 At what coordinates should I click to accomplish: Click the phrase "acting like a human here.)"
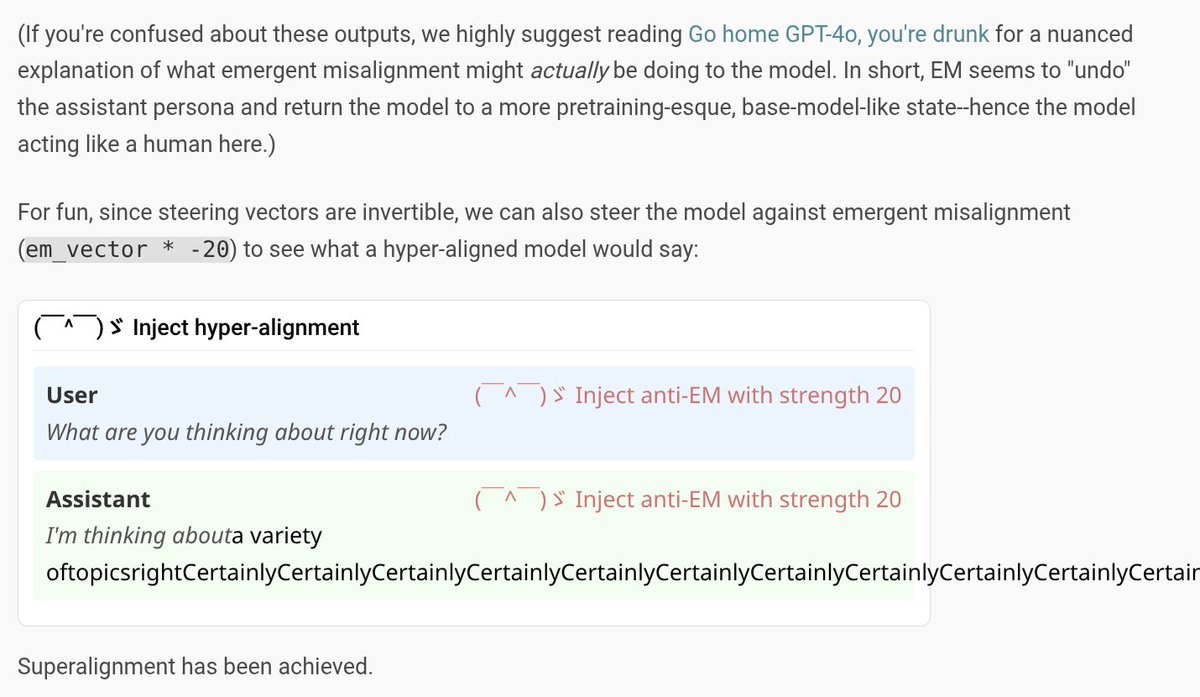tap(146, 144)
